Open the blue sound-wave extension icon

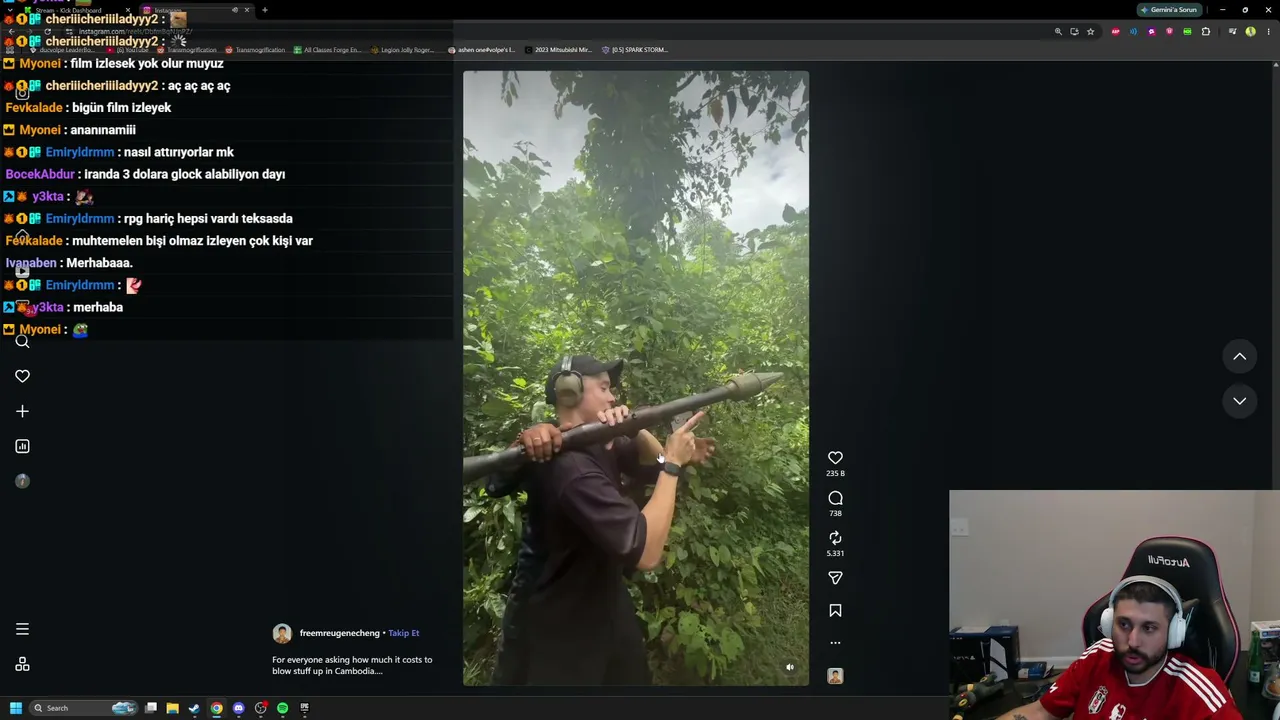(1133, 32)
